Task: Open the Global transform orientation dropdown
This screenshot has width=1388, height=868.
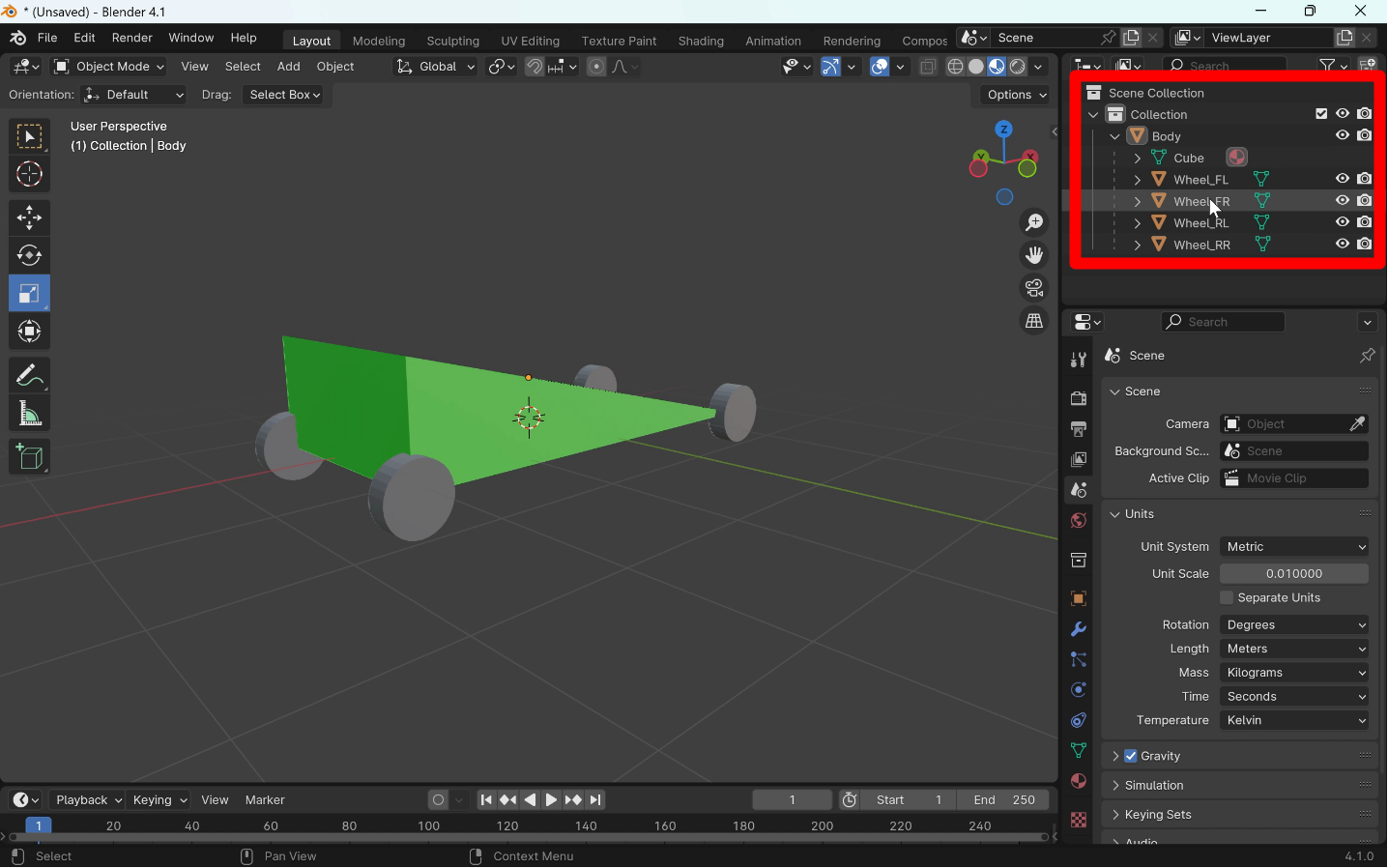Action: [435, 67]
